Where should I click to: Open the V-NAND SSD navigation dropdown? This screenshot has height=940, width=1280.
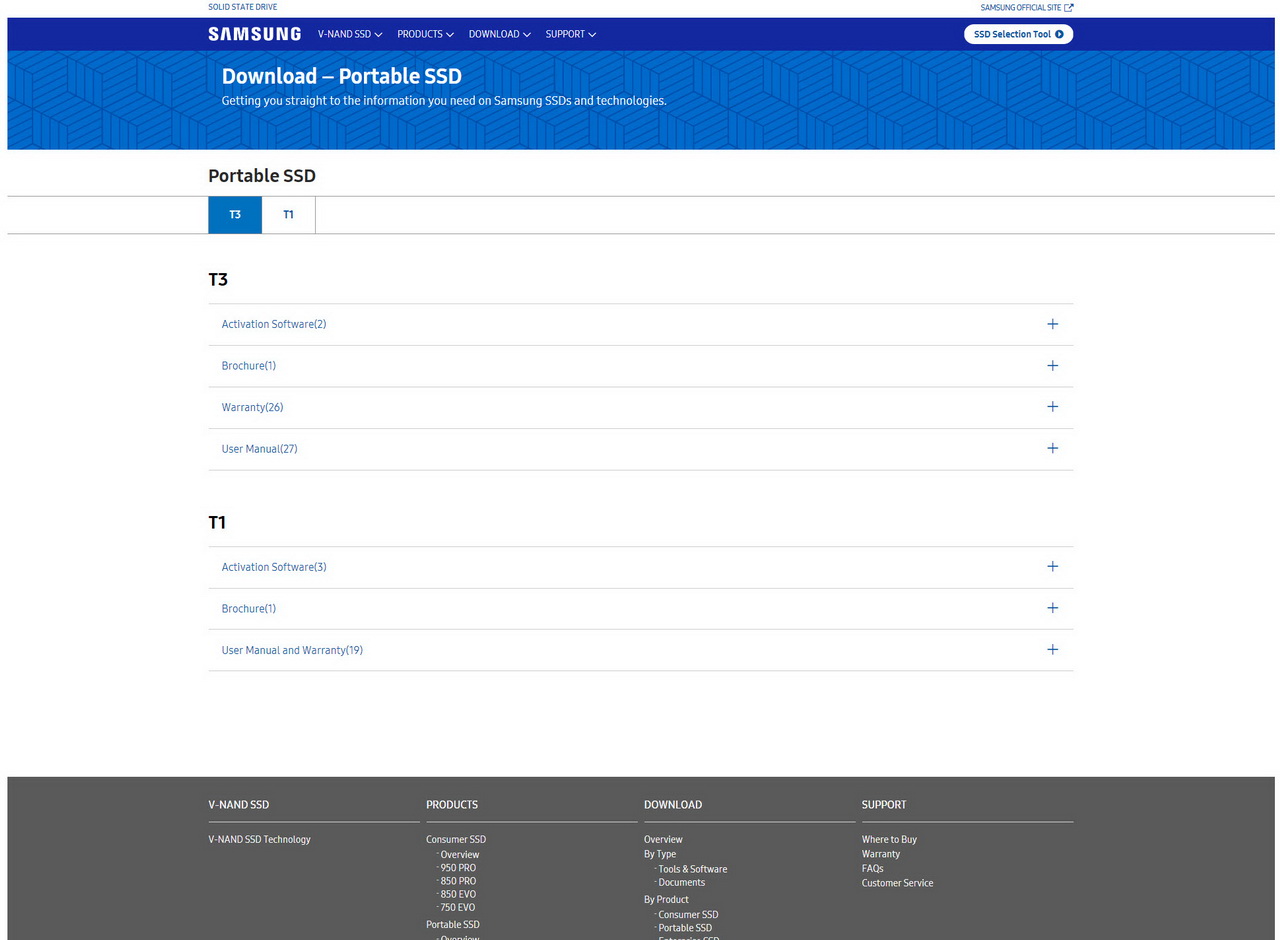click(x=350, y=34)
